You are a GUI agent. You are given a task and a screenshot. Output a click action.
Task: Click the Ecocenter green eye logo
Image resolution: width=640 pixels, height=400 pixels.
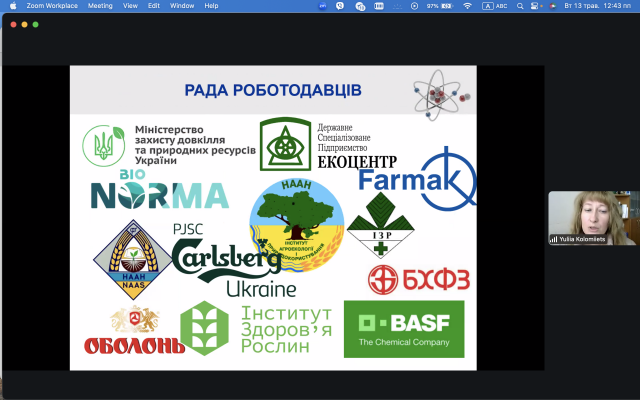286,144
